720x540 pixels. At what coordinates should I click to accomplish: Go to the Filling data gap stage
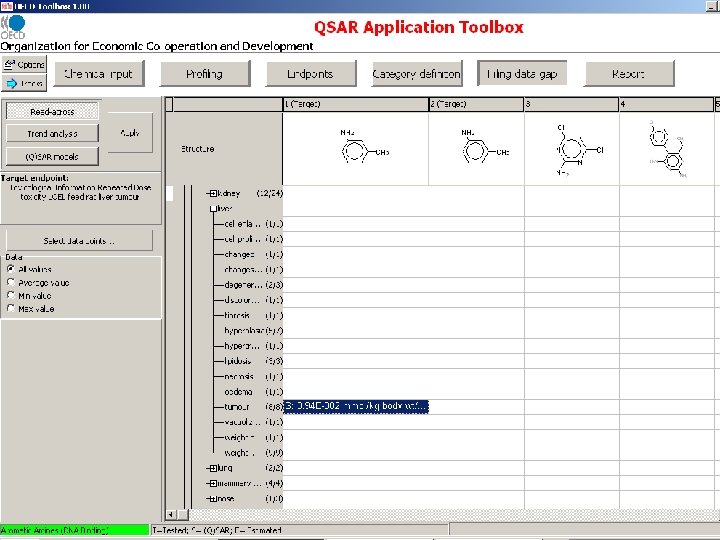click(522, 73)
